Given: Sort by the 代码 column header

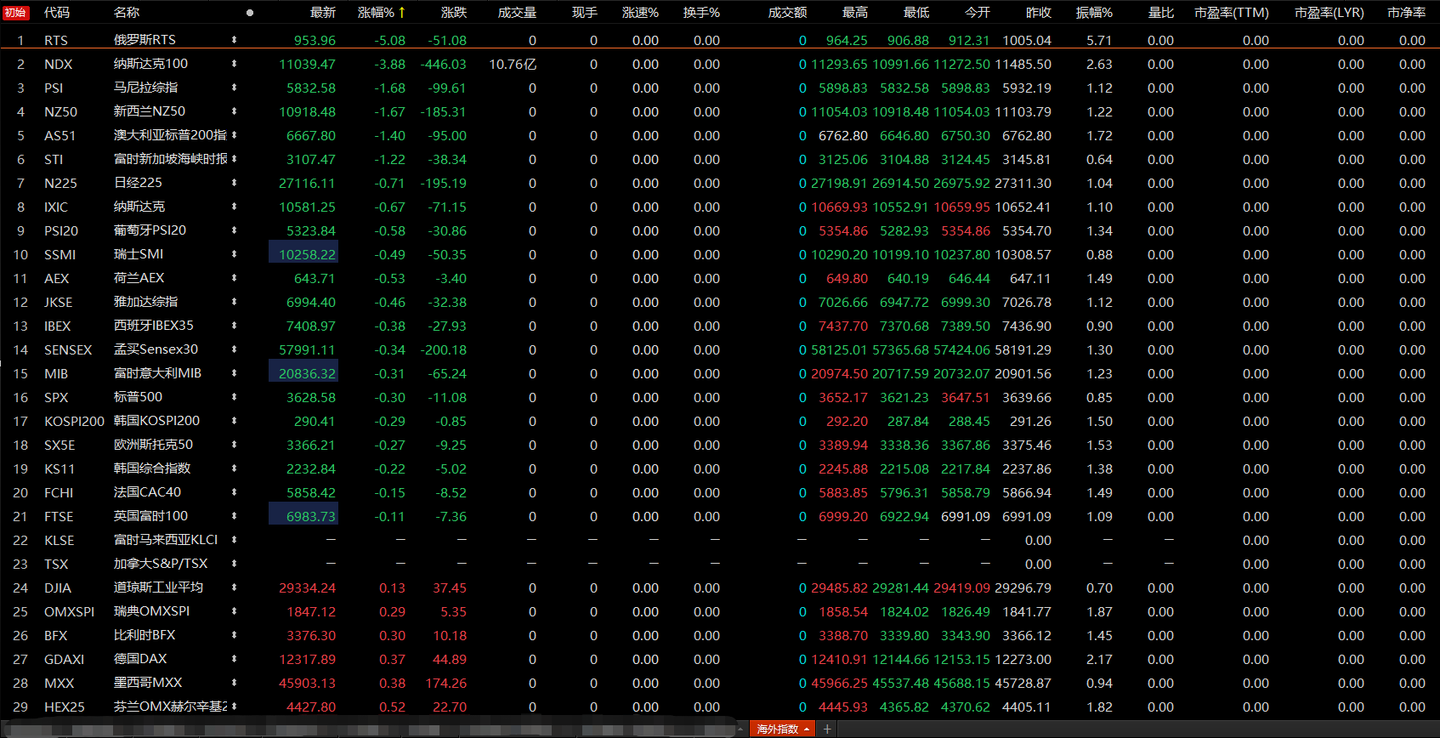Looking at the screenshot, I should pos(57,13).
